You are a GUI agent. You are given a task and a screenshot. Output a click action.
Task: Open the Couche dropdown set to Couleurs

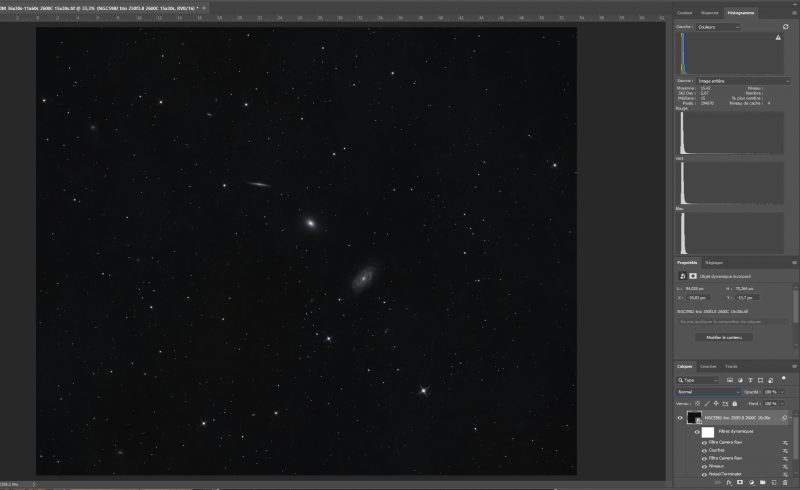tap(718, 27)
